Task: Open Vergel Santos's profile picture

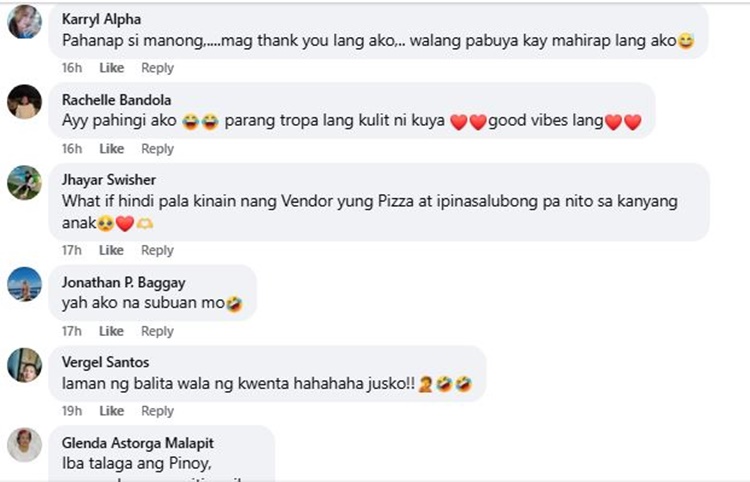Action: pyautogui.click(x=24, y=365)
